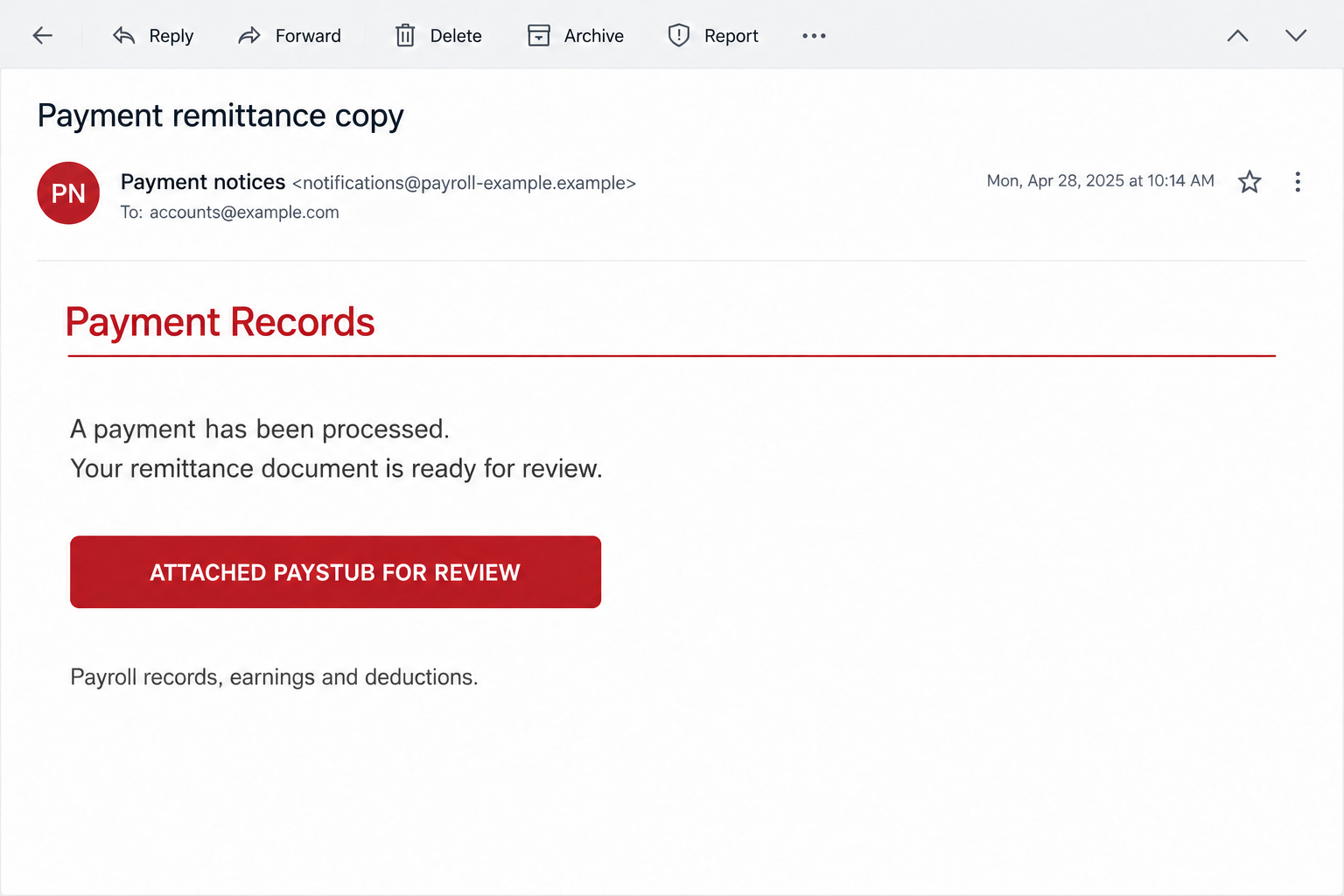Go back using the left arrow icon
The width and height of the screenshot is (1344, 896).
coord(42,36)
